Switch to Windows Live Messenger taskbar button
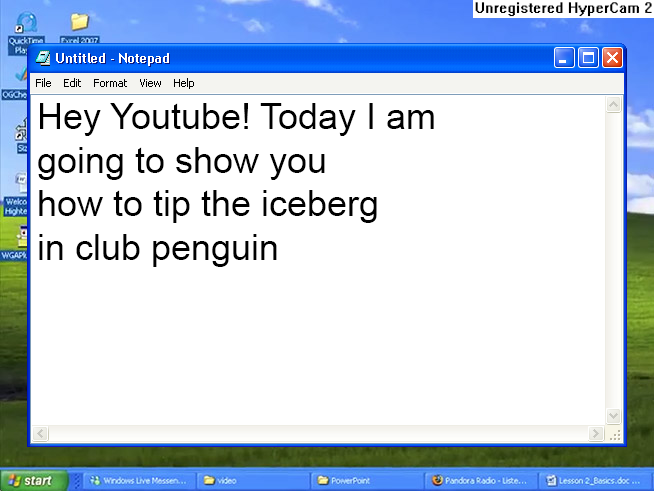 (x=140, y=481)
